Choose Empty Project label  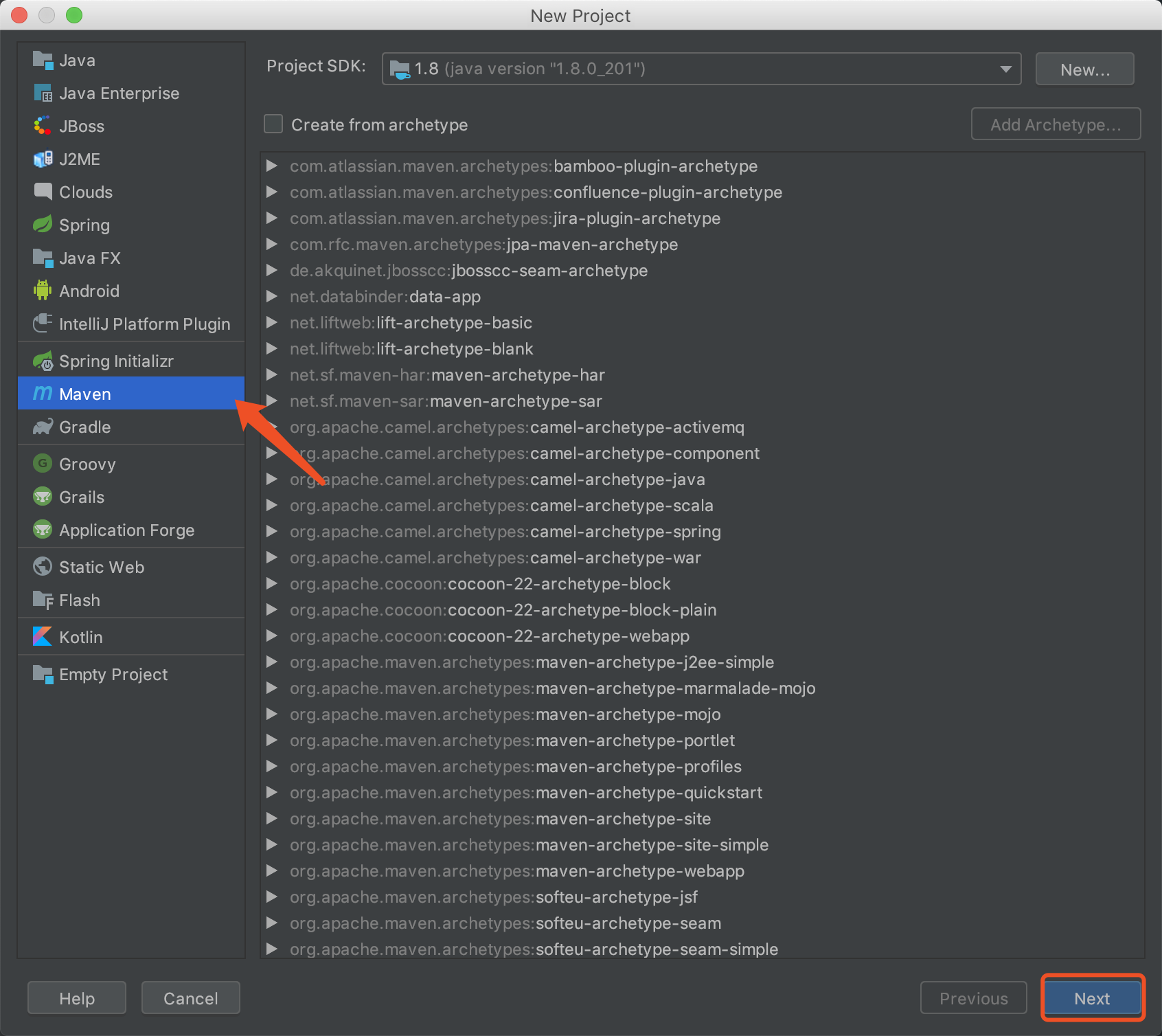113,675
